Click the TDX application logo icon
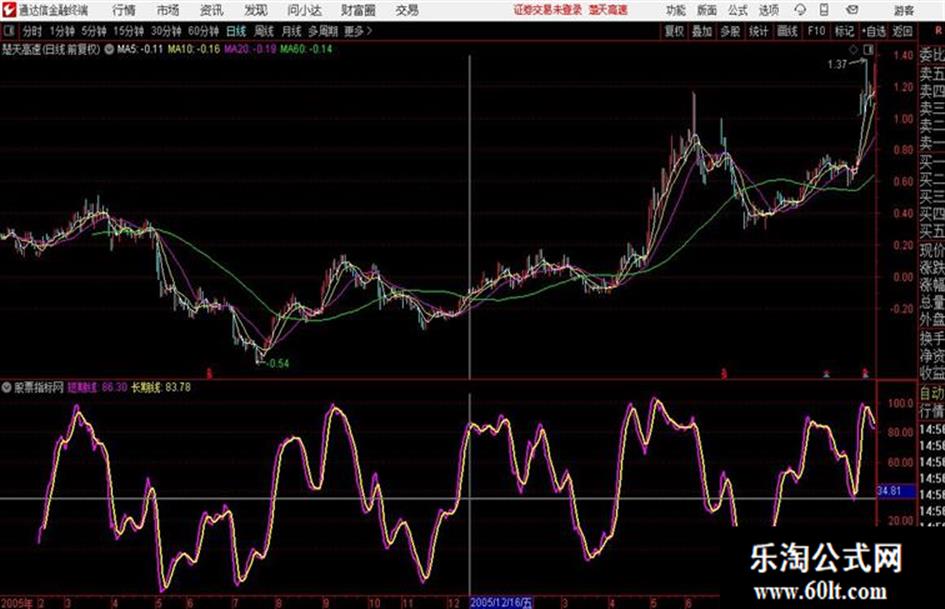This screenshot has height=609, width=945. click(8, 10)
